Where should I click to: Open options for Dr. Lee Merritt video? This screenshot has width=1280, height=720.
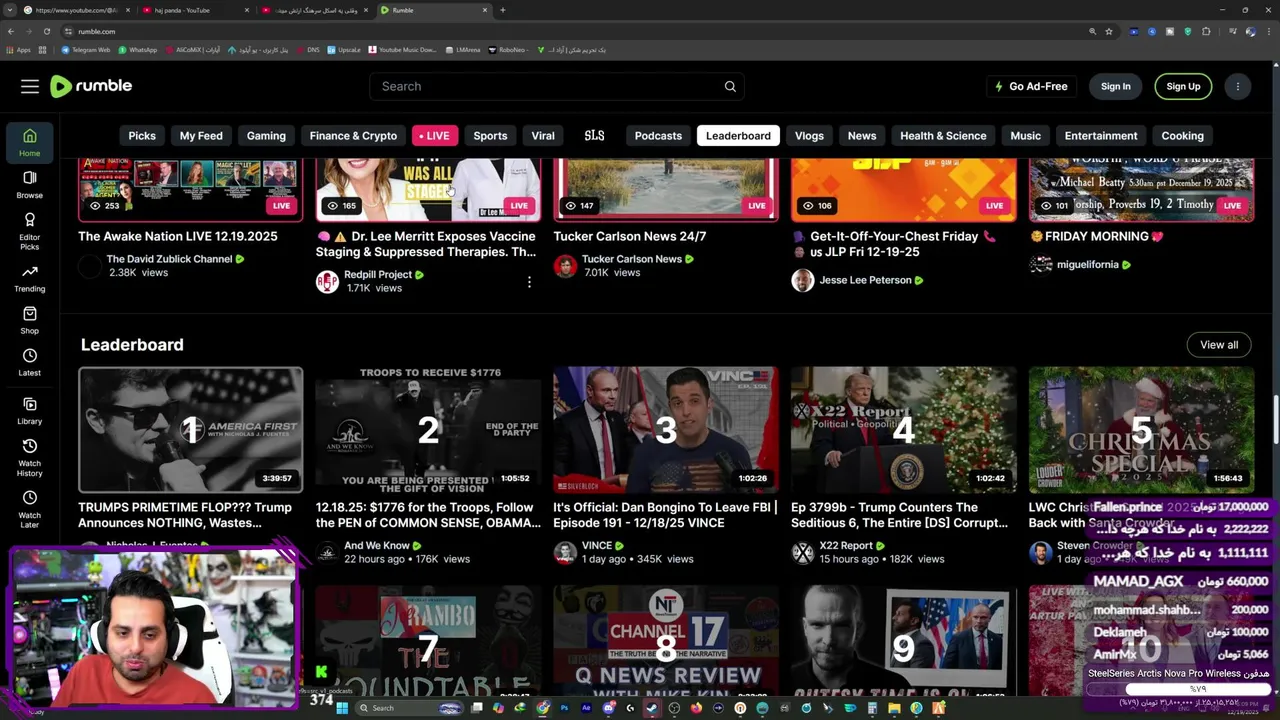tap(529, 282)
